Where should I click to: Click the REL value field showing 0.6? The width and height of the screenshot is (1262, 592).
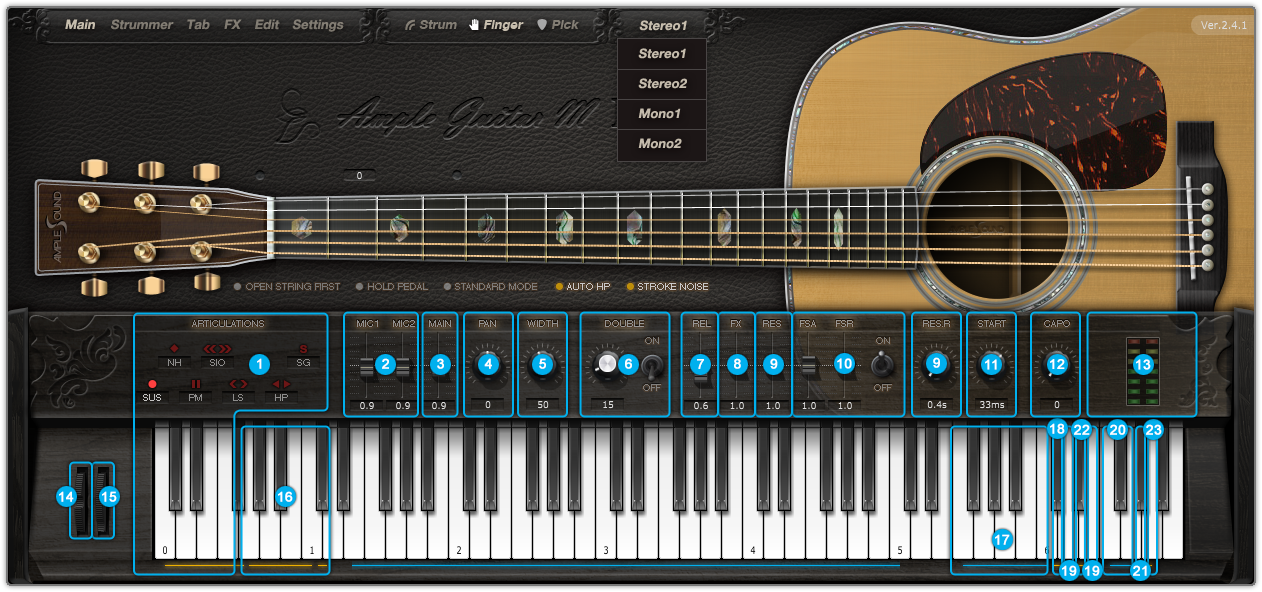(701, 405)
